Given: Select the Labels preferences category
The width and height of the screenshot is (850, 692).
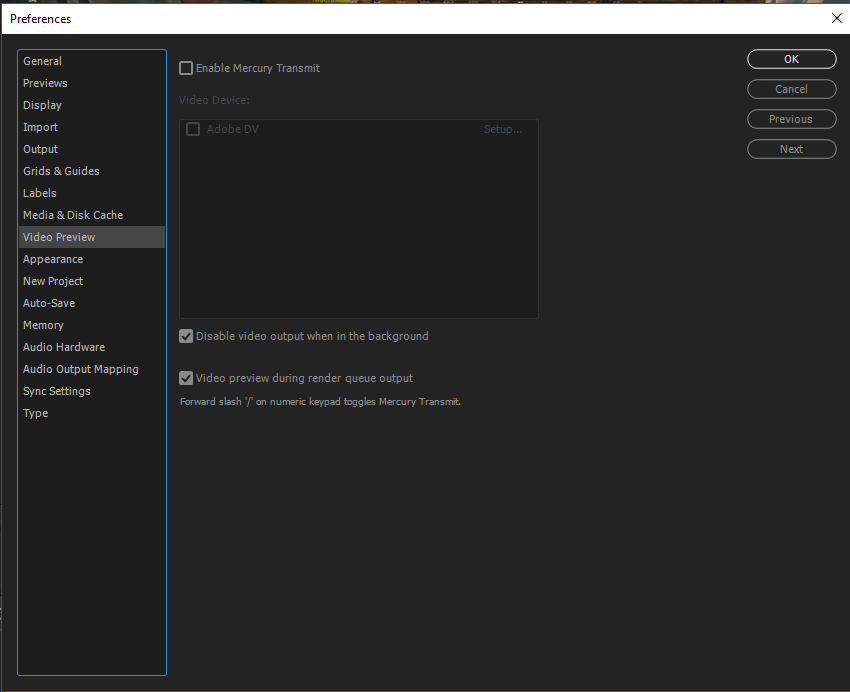Looking at the screenshot, I should (39, 193).
